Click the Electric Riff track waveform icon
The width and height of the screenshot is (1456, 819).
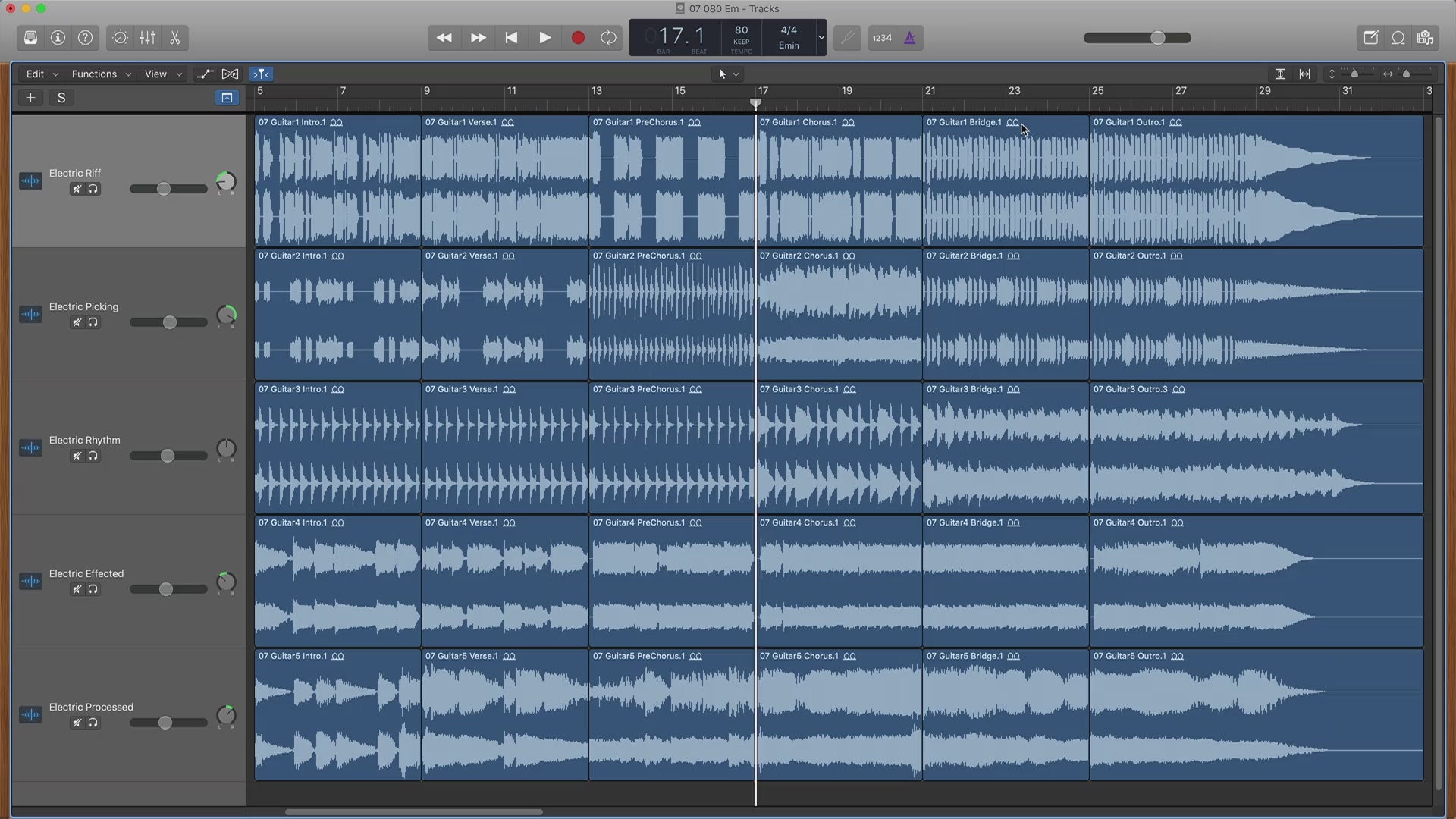click(30, 180)
